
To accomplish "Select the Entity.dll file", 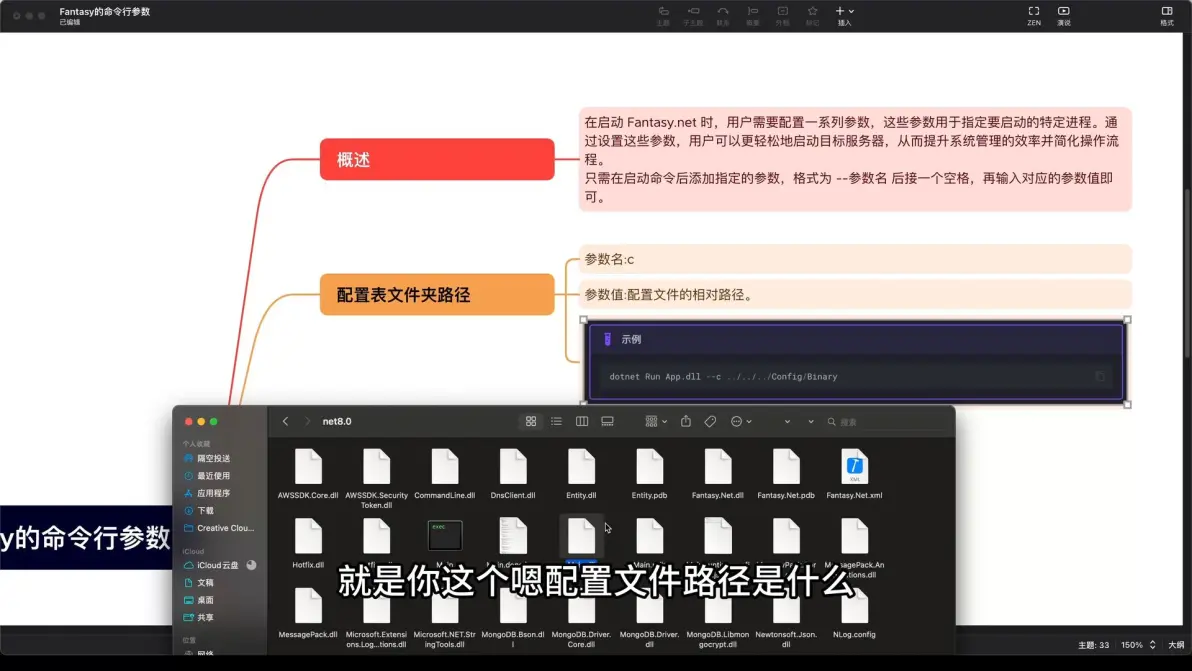I will (581, 474).
